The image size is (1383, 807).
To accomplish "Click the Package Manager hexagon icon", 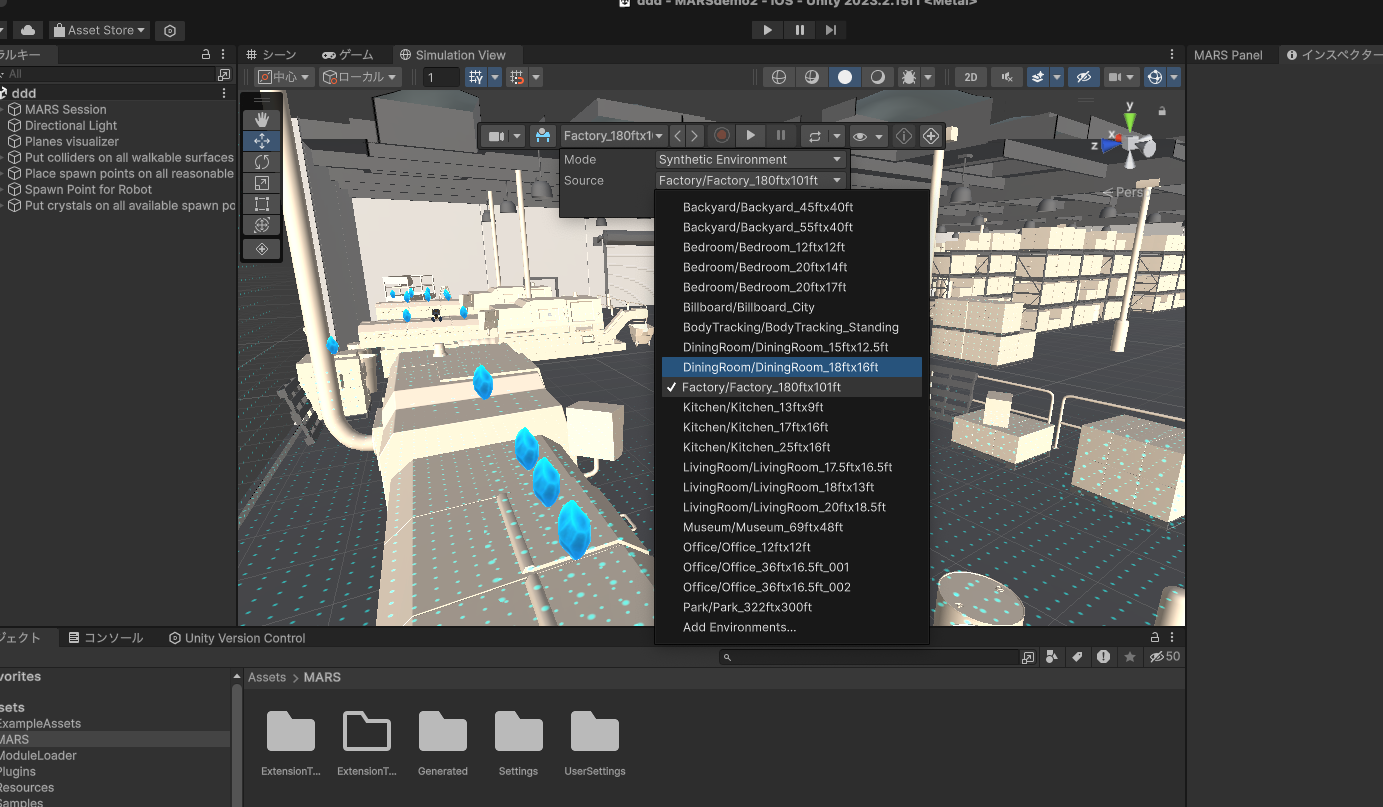I will (x=170, y=31).
